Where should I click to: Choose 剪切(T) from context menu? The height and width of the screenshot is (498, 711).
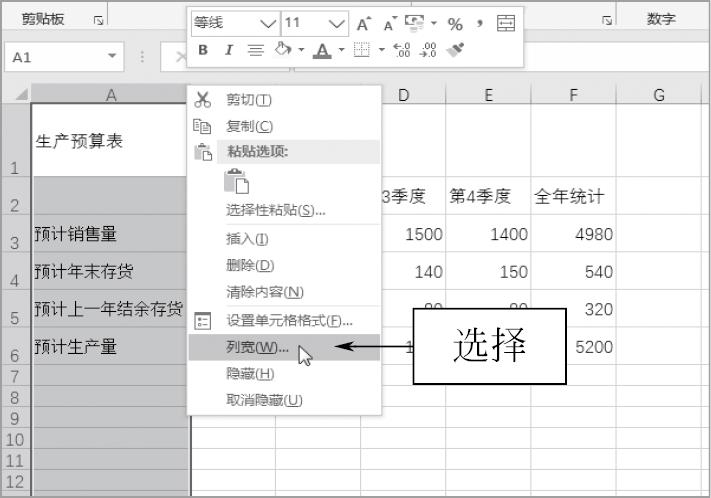point(284,100)
